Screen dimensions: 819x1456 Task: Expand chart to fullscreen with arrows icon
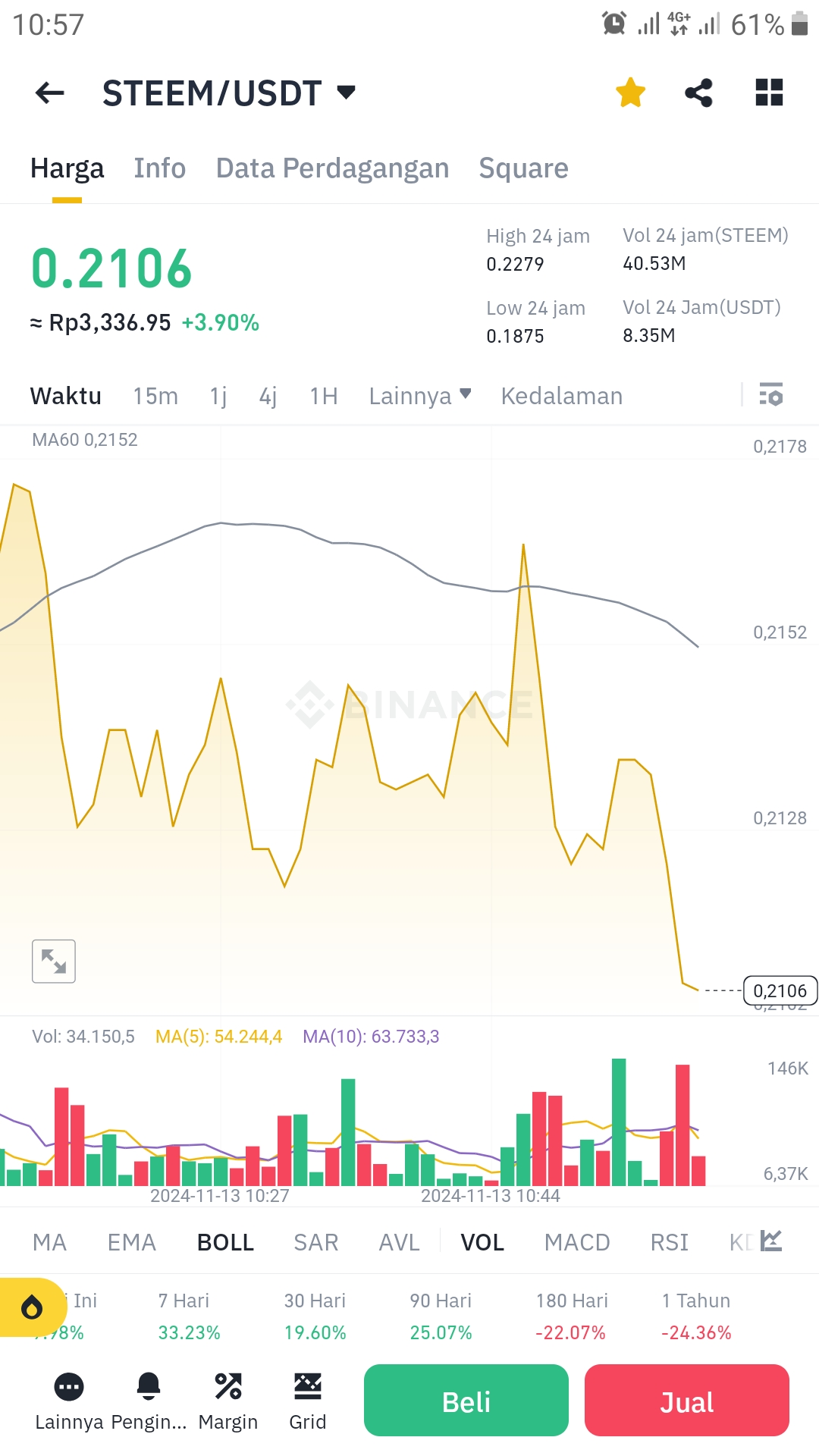pyautogui.click(x=54, y=961)
